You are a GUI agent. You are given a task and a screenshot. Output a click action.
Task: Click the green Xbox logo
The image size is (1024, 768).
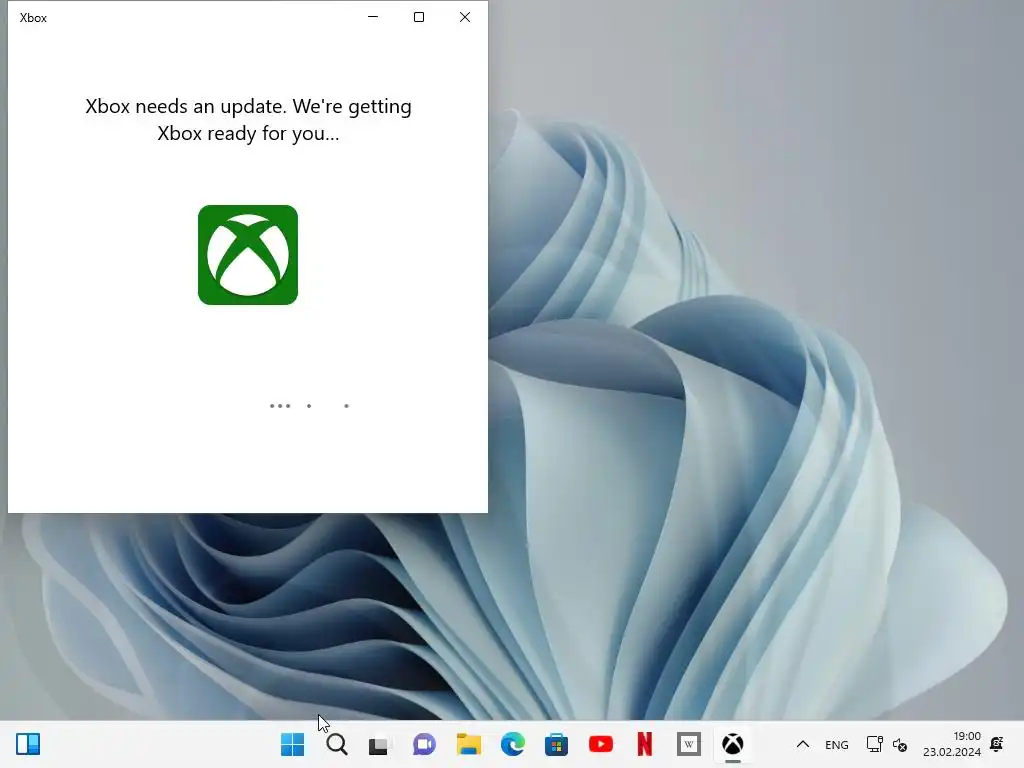click(248, 255)
